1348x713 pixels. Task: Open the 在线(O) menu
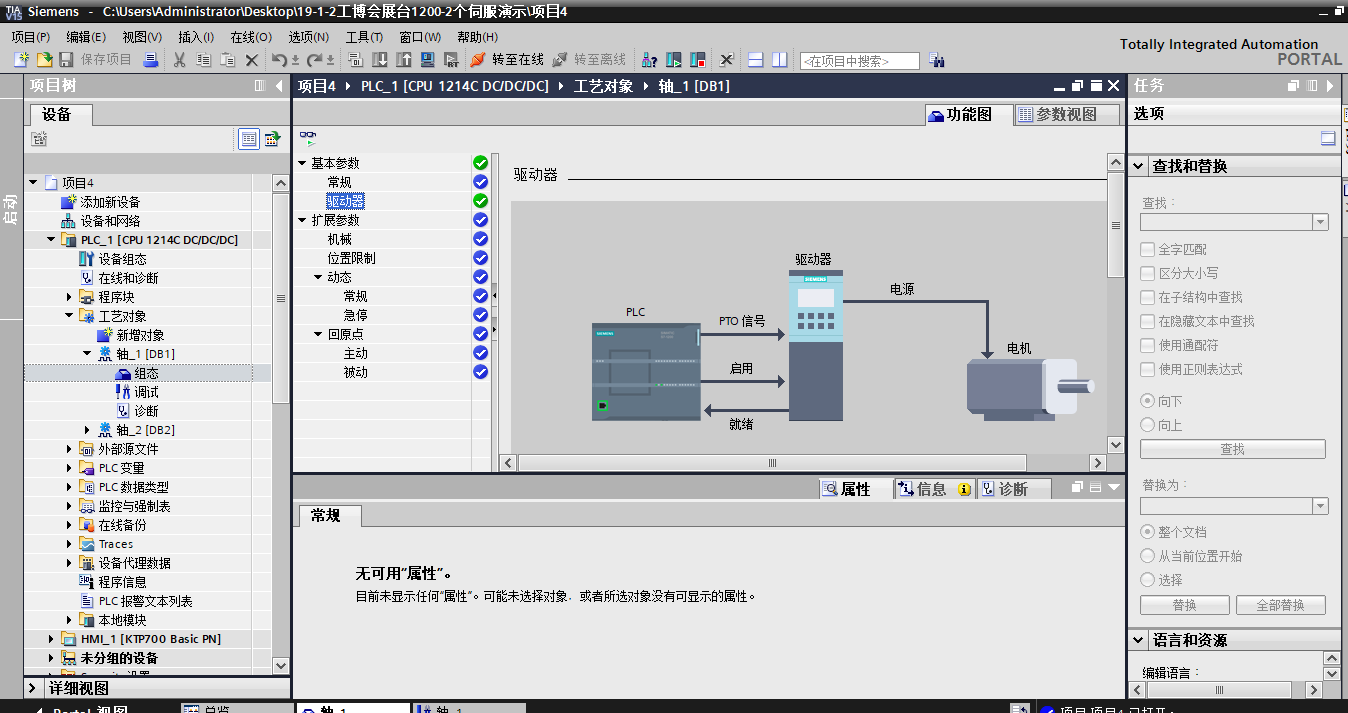pyautogui.click(x=251, y=37)
